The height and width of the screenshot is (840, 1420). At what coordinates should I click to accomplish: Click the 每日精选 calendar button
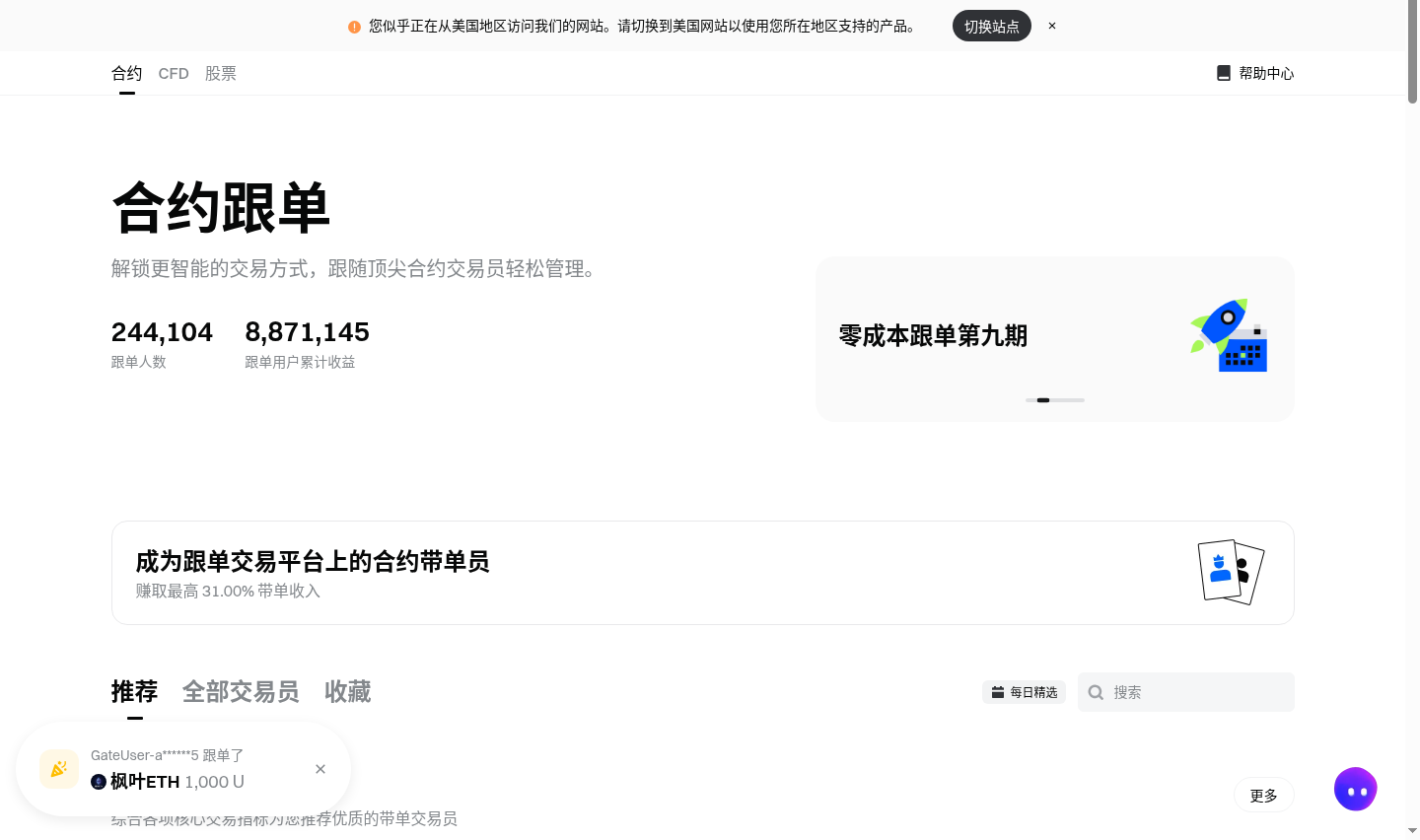(x=1024, y=692)
